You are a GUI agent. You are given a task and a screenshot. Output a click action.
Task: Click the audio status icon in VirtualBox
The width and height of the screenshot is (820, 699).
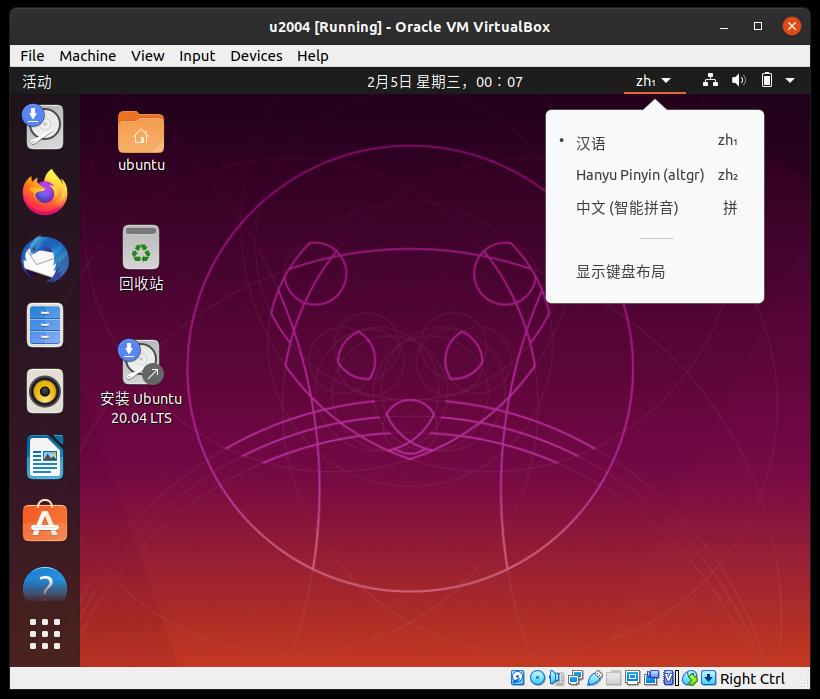click(x=556, y=678)
